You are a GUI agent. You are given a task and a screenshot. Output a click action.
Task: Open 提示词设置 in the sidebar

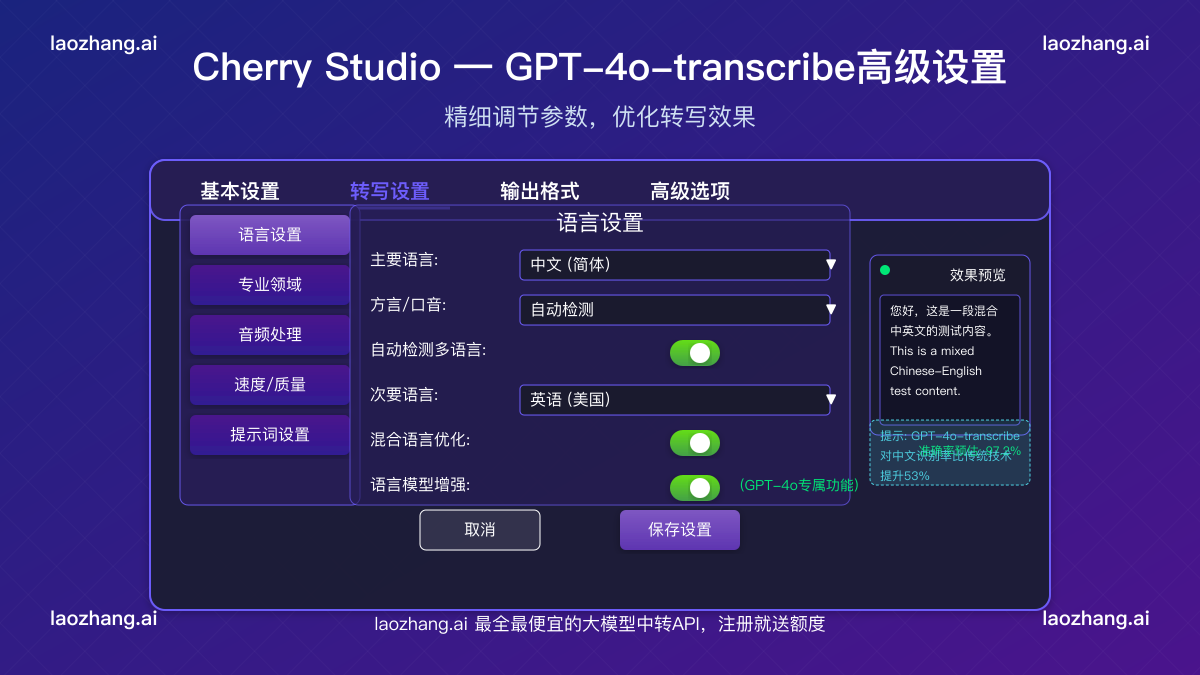click(x=270, y=435)
